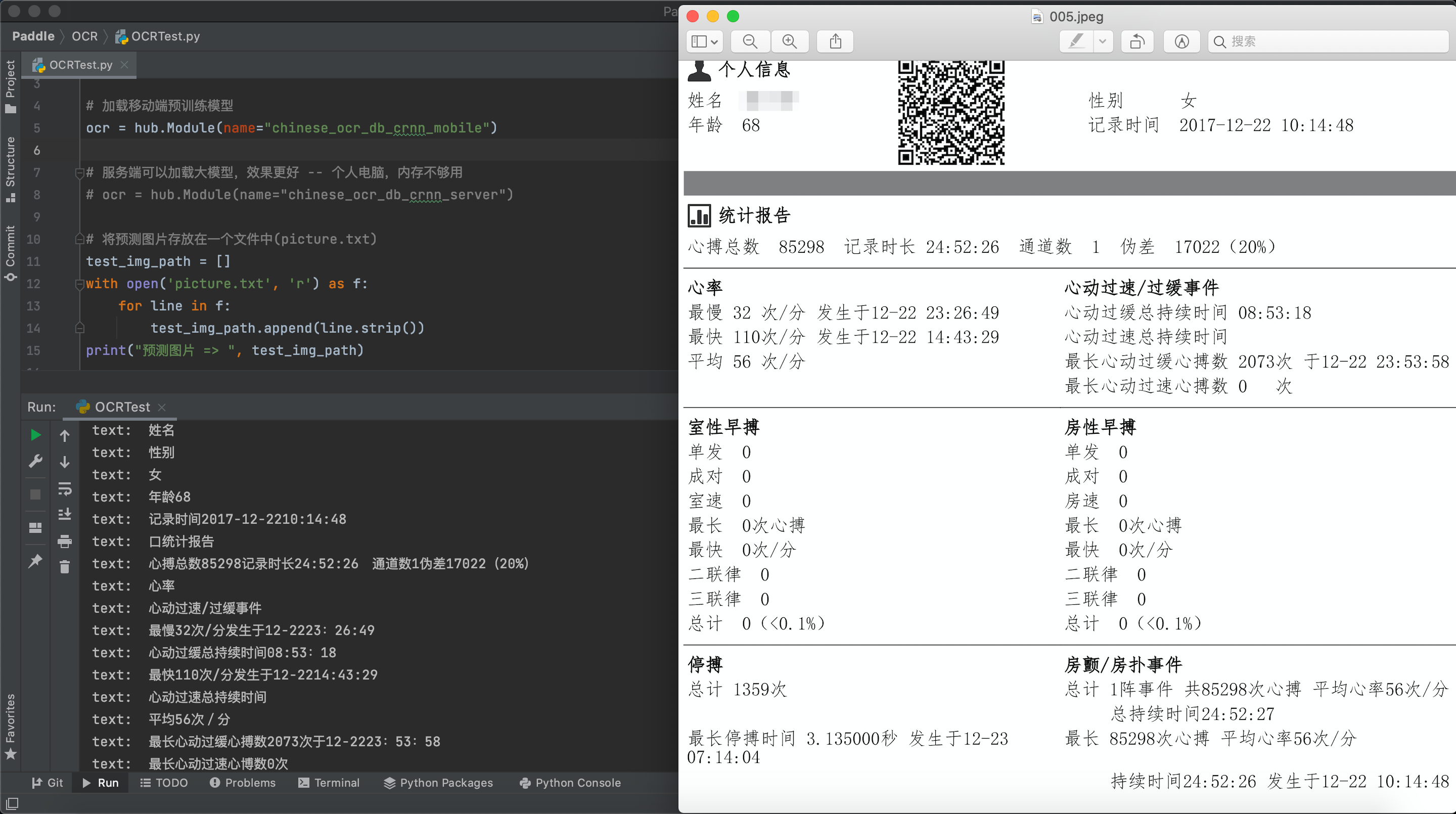The image size is (1456, 814).
Task: Click output line 'text: 心率'
Action: tap(133, 586)
